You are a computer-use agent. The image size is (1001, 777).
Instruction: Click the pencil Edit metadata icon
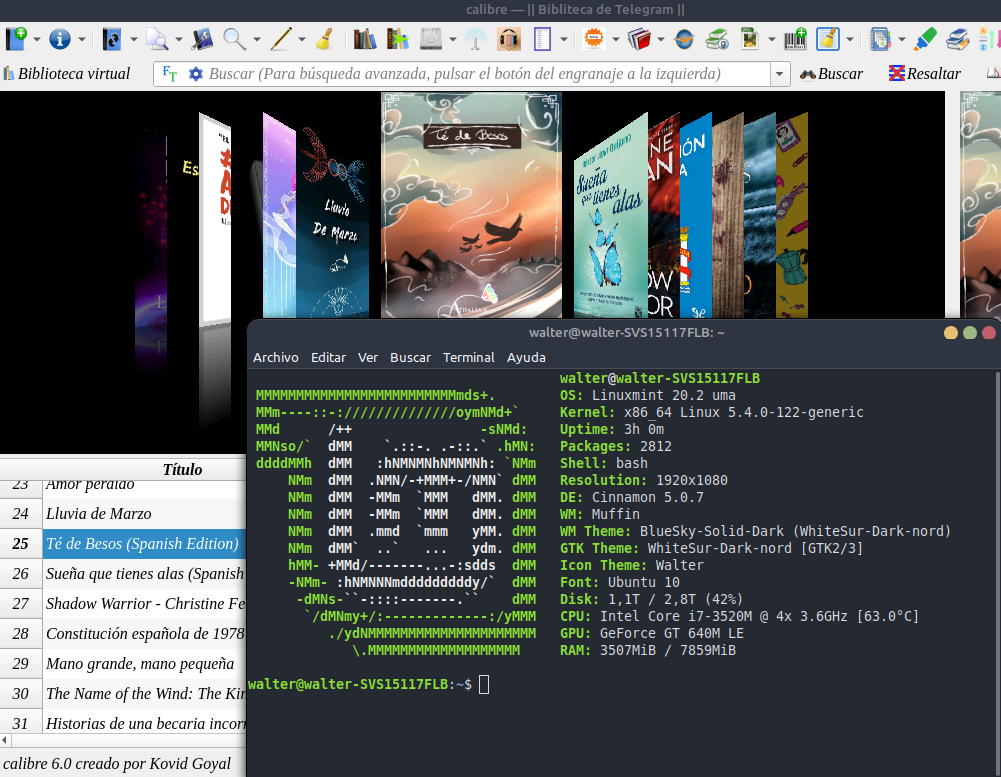coord(281,39)
